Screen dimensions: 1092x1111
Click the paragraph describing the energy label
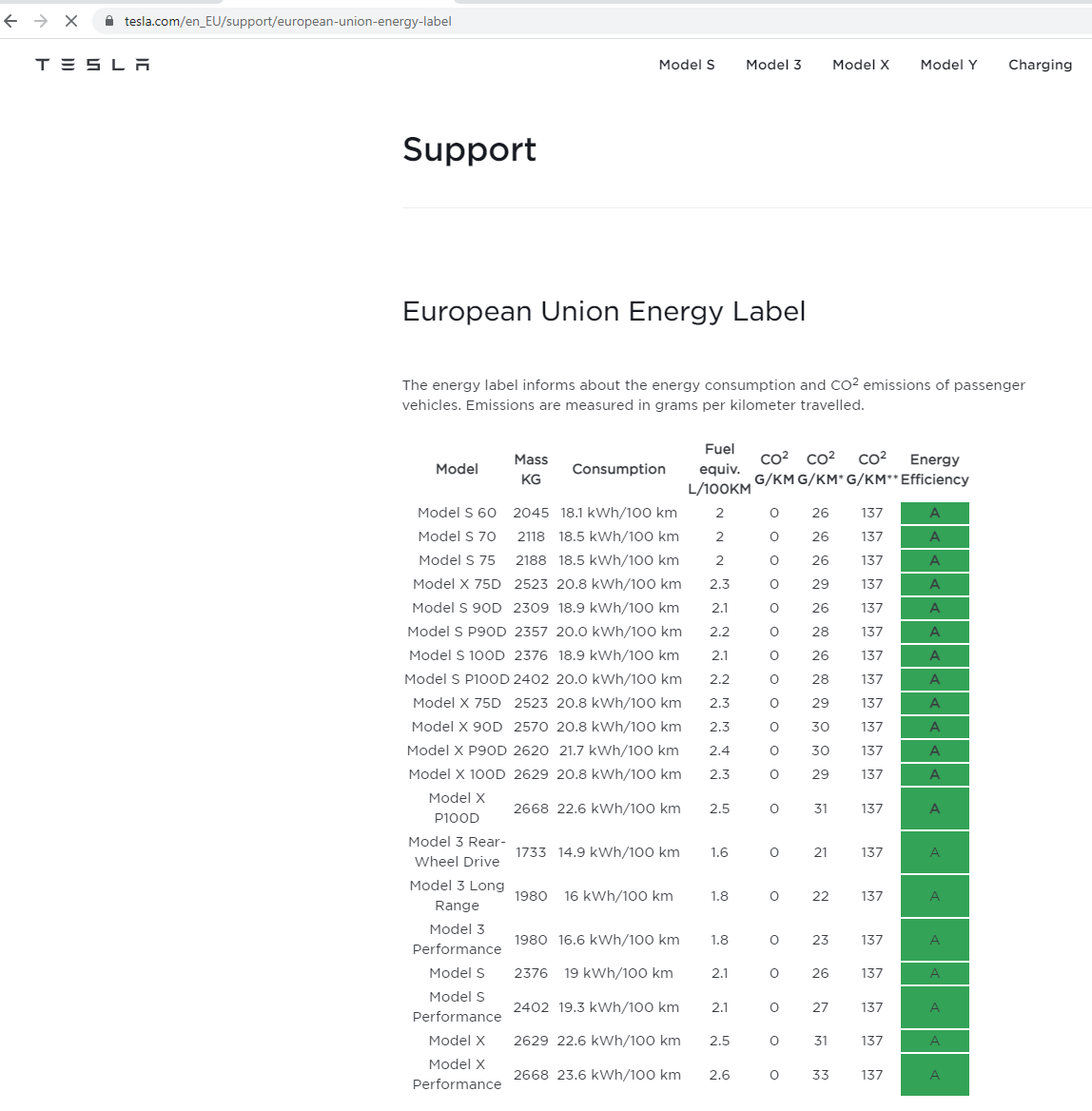[713, 395]
